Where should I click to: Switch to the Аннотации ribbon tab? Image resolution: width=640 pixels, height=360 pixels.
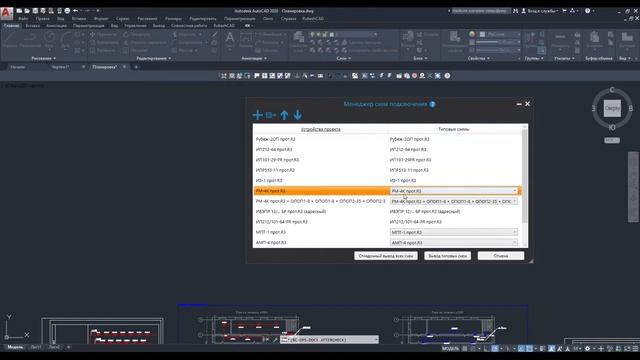point(56,26)
